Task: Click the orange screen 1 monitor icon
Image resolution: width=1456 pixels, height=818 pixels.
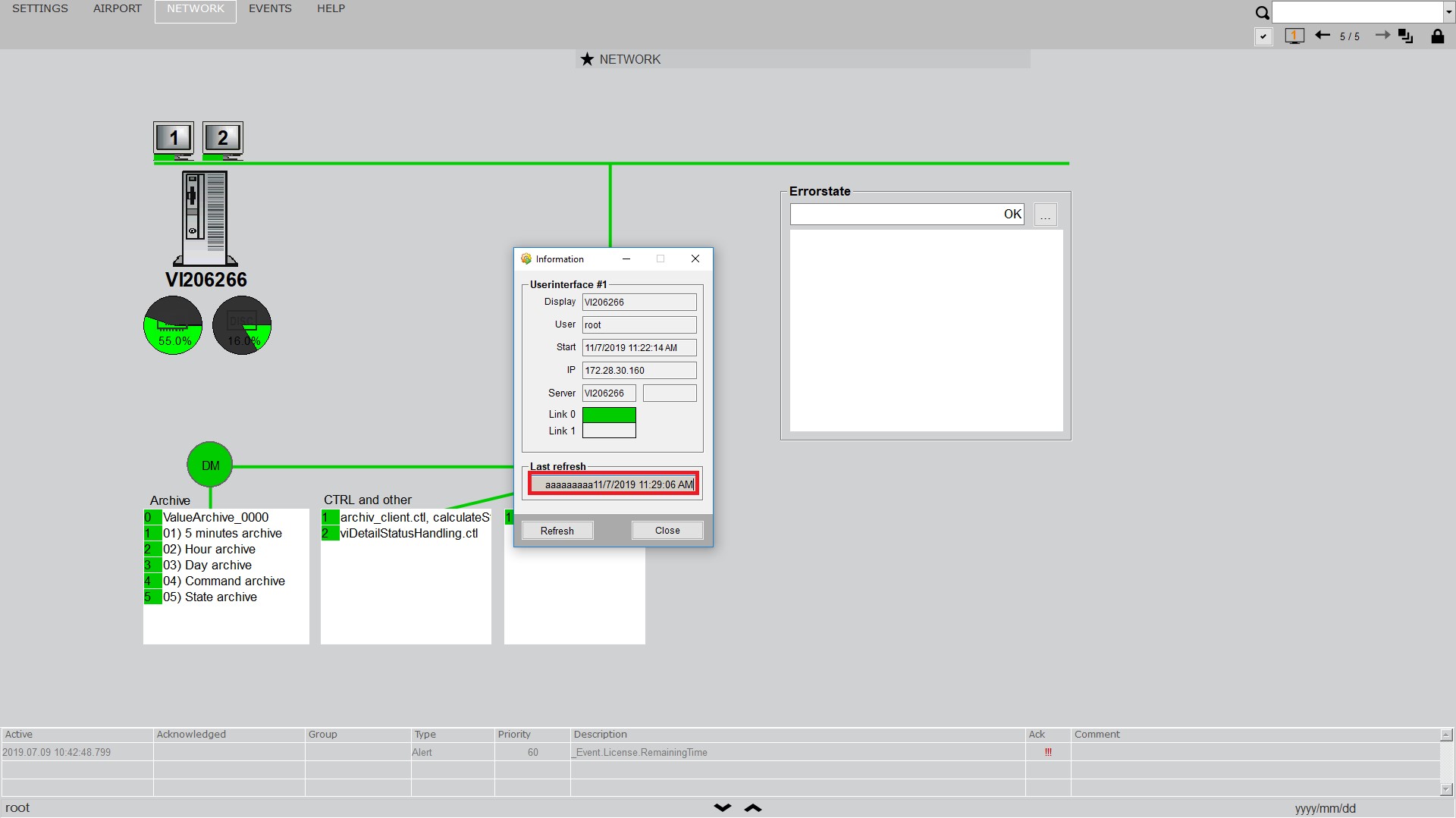Action: (1294, 36)
